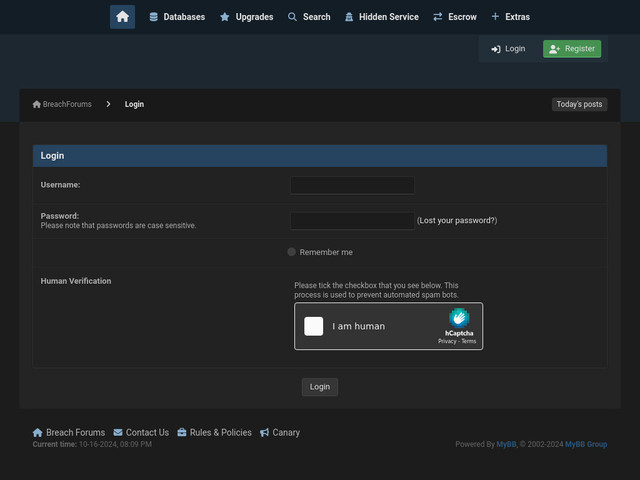
Task: Click the briefcase icon beside Rules & Policies
Action: pos(182,432)
